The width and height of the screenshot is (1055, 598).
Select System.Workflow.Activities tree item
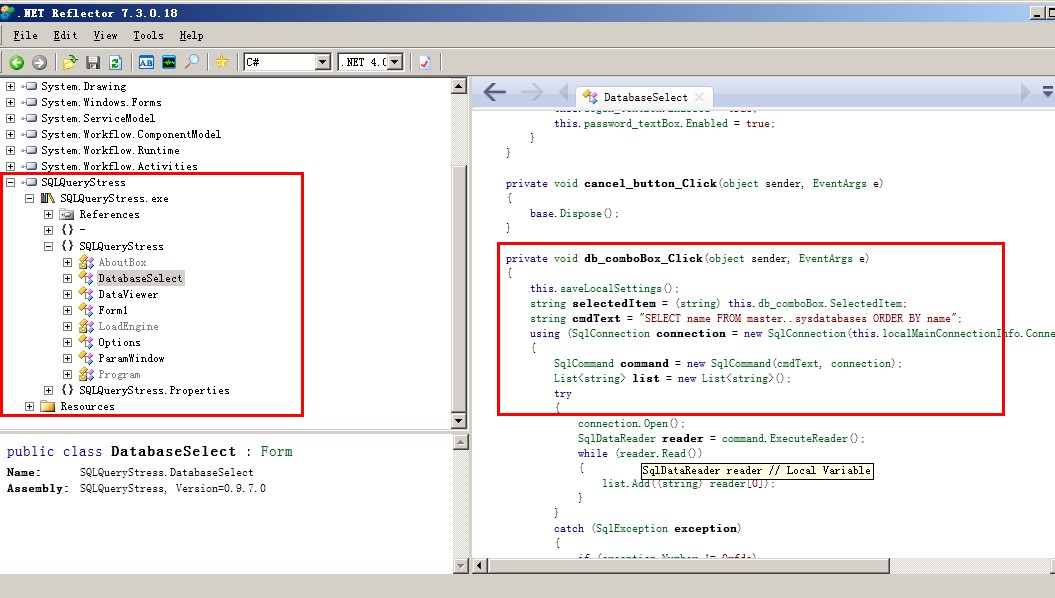click(120, 167)
